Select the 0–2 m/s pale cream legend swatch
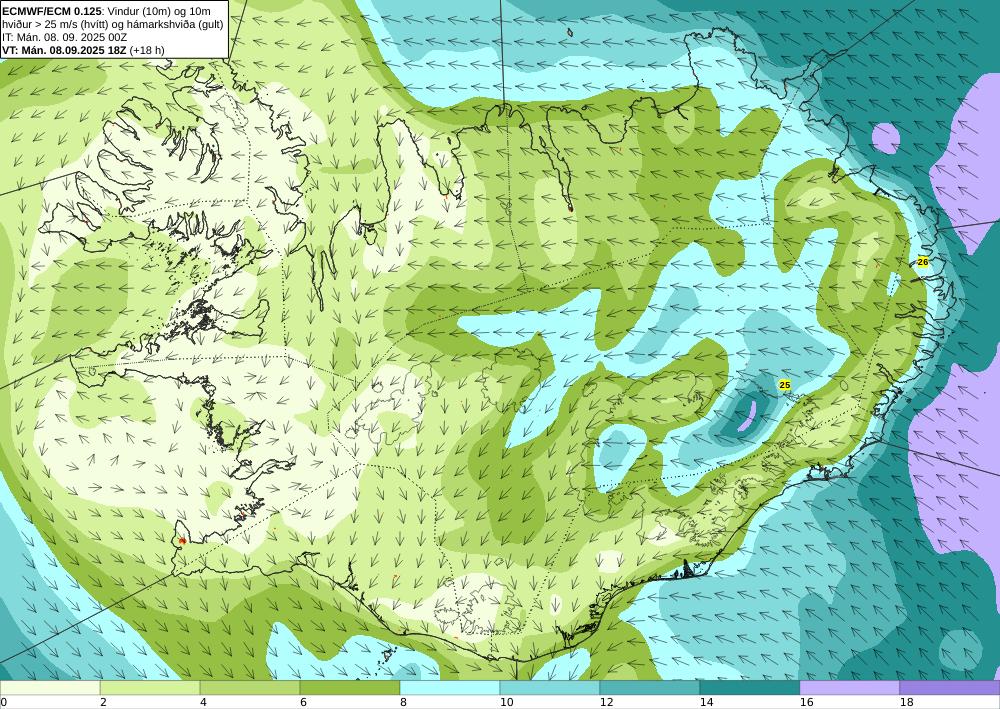The height and width of the screenshot is (709, 1000). (50, 688)
